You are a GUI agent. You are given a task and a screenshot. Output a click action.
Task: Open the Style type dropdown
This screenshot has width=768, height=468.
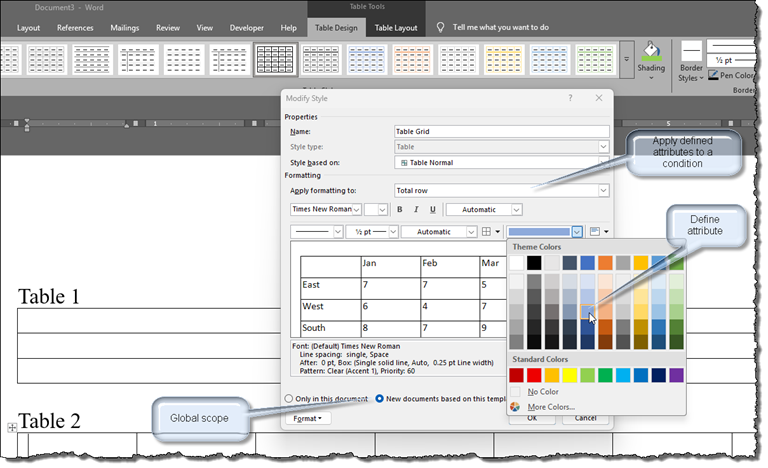pyautogui.click(x=603, y=147)
